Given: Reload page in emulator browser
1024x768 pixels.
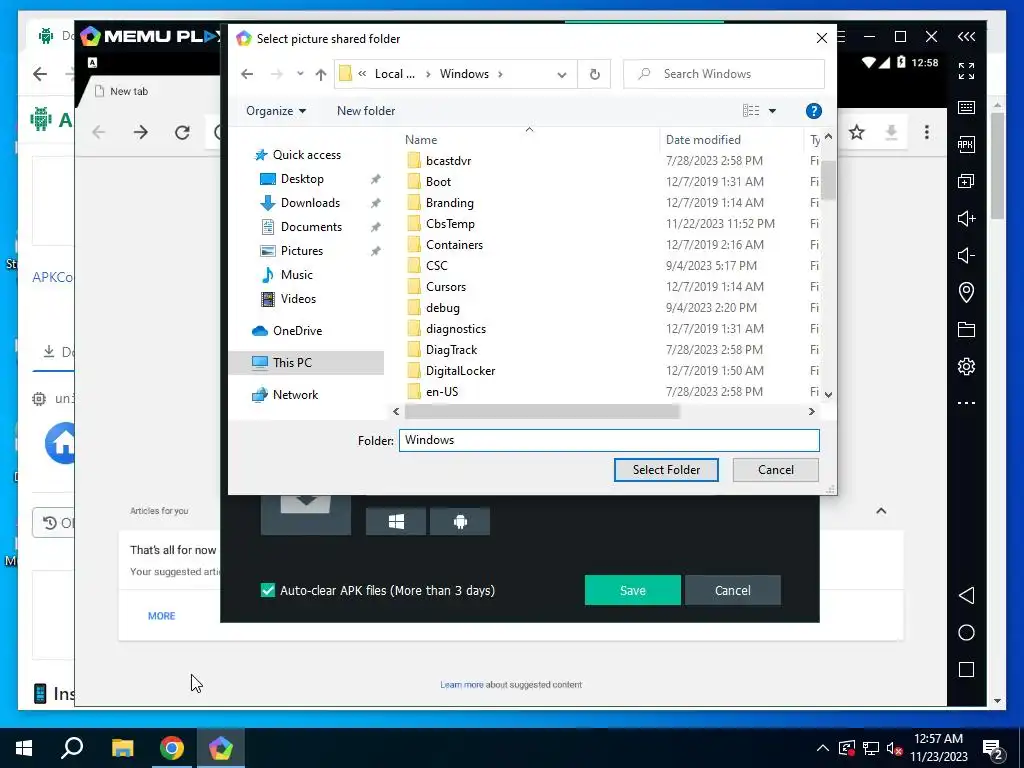Looking at the screenshot, I should (182, 133).
